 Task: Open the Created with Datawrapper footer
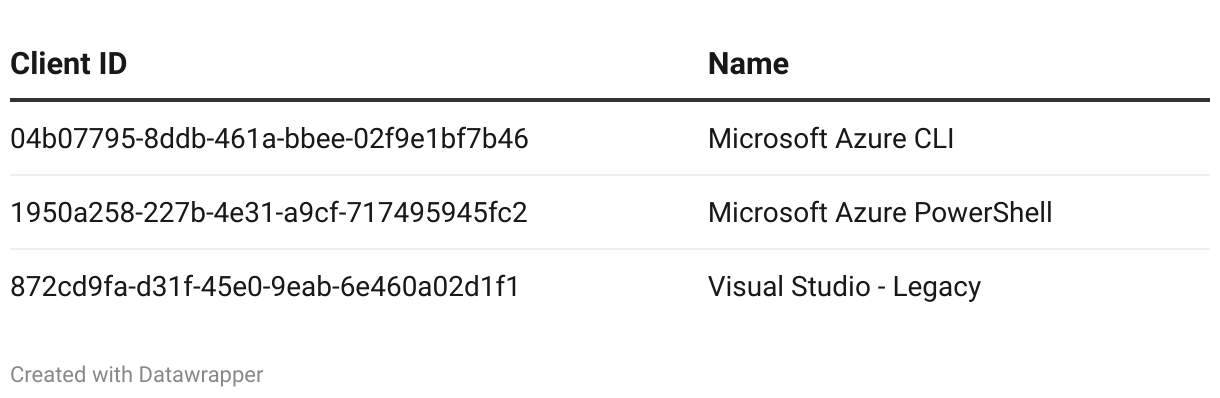137,375
